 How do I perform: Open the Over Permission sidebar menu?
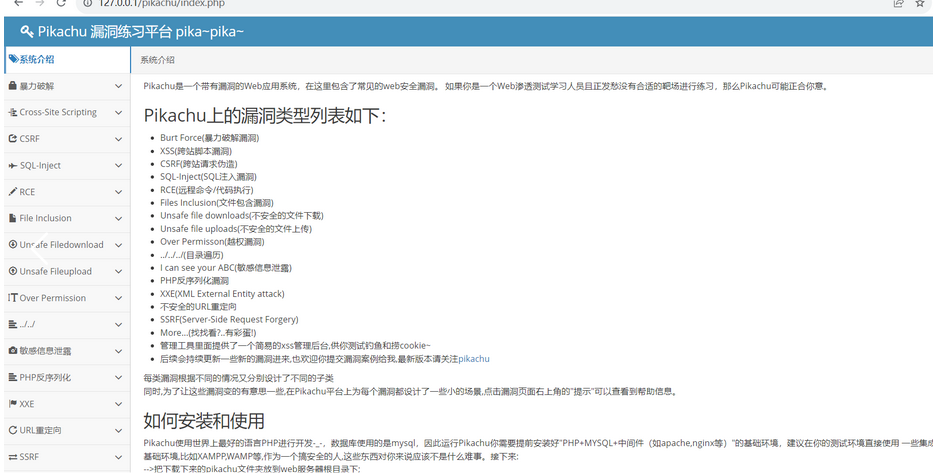point(67,298)
